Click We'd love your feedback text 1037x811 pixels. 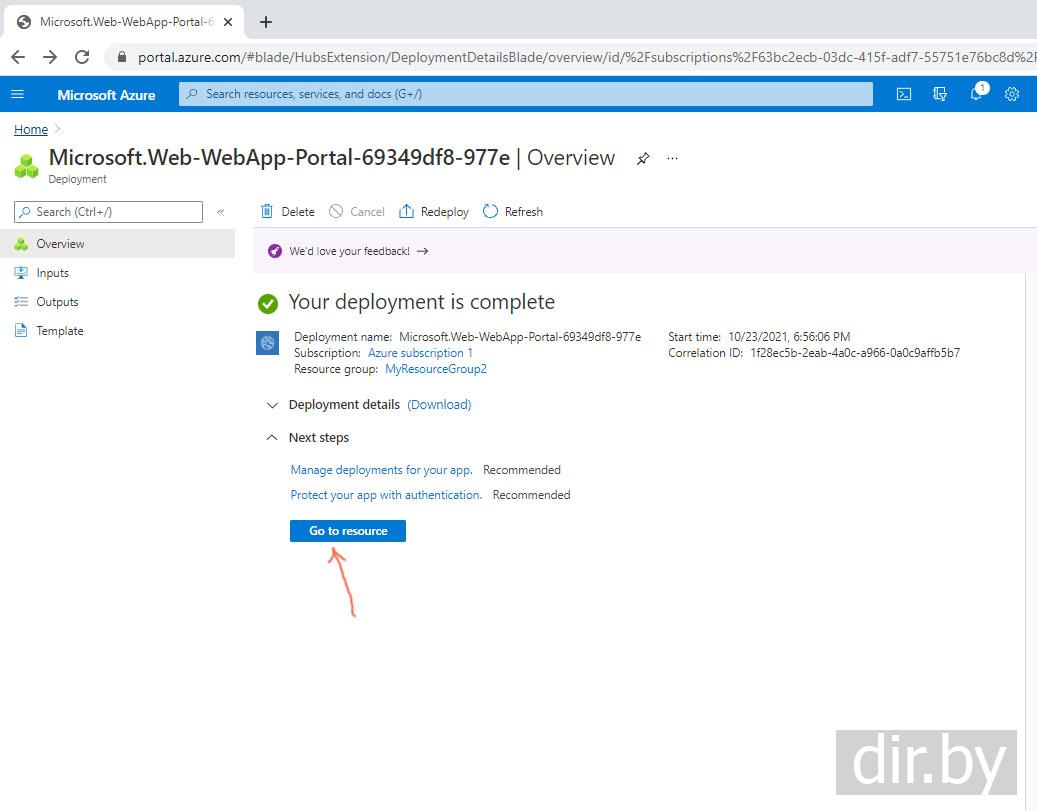349,251
